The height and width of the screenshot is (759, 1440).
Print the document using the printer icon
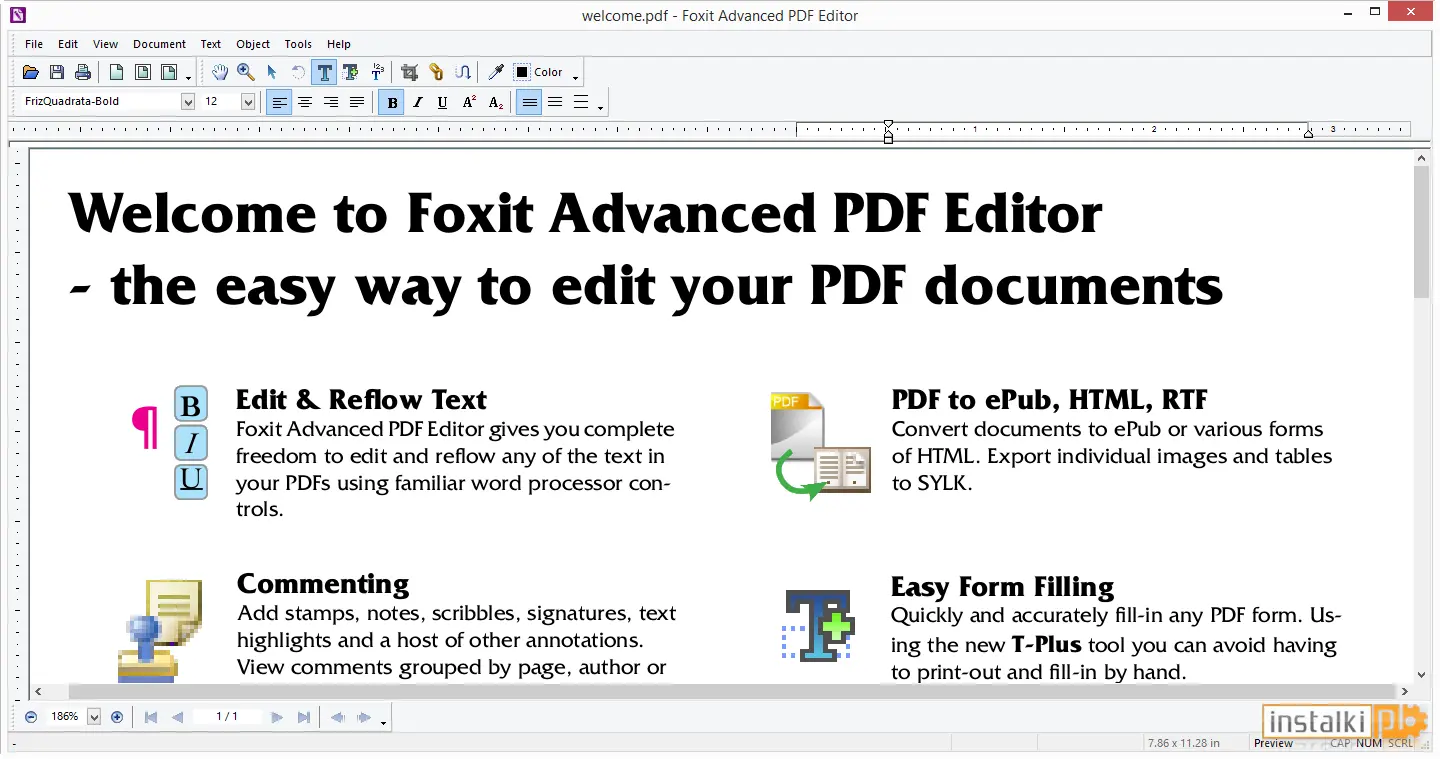(x=83, y=72)
